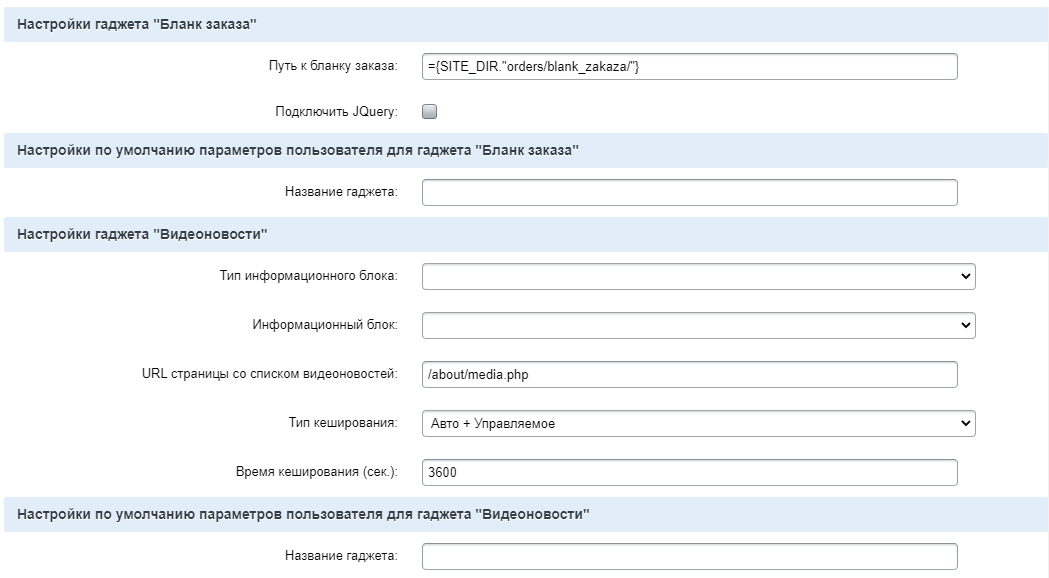Click the URL страницы со списком видеоновостей label
The image size is (1049, 578).
(x=270, y=373)
